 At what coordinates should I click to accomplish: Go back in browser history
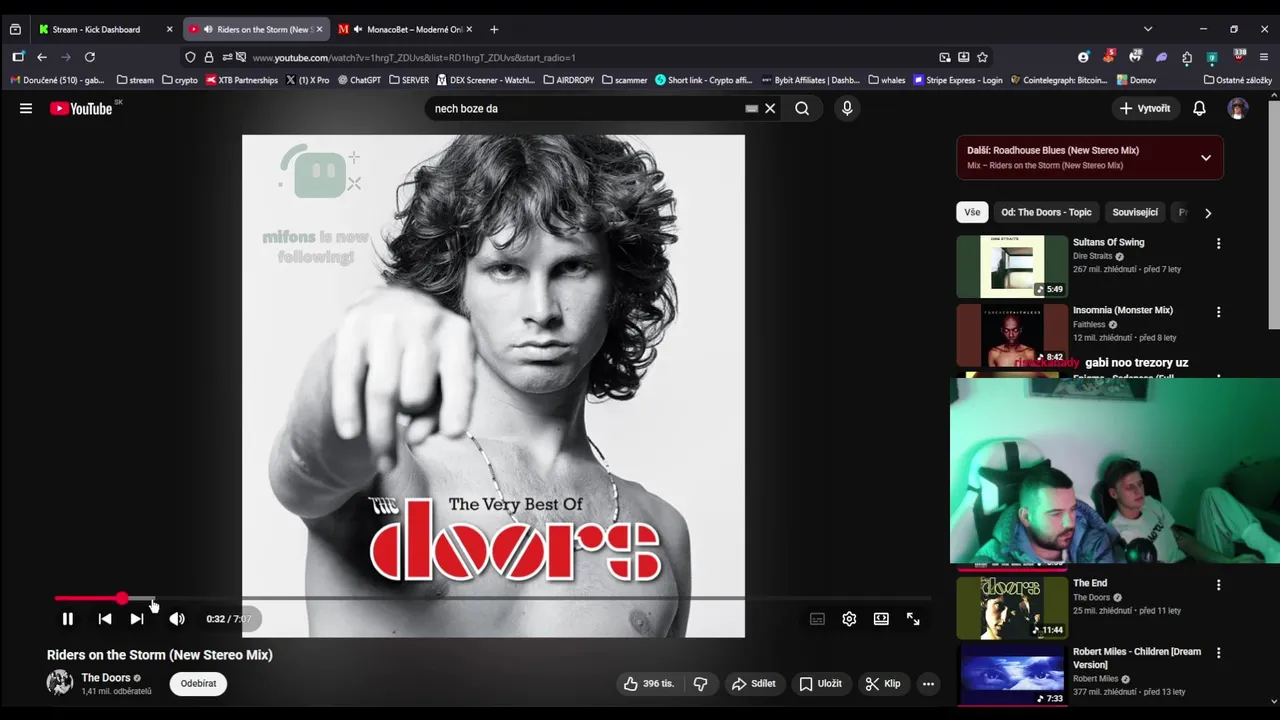pos(42,57)
